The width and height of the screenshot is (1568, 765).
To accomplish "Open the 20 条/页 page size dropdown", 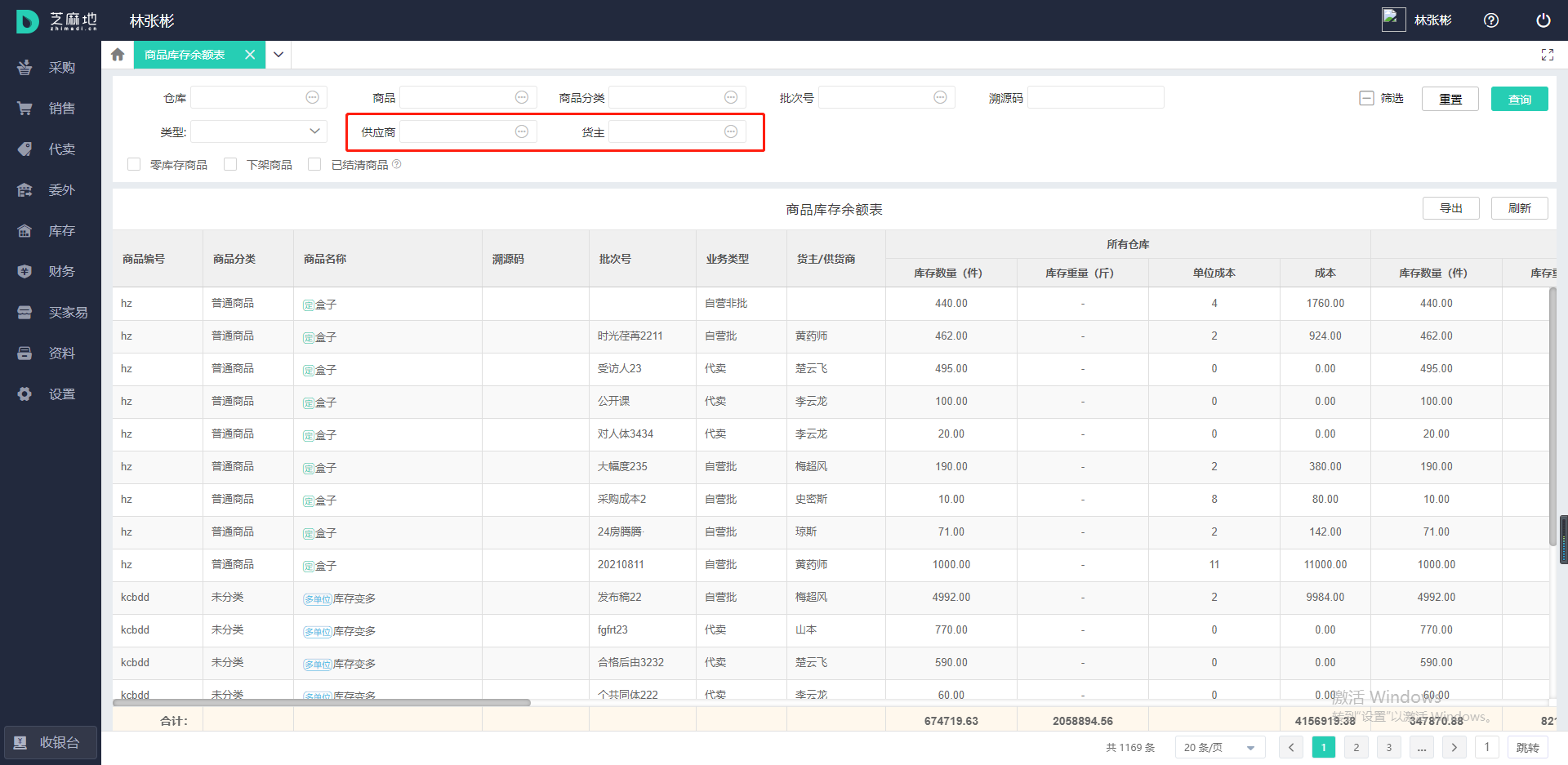I will pos(1220,747).
